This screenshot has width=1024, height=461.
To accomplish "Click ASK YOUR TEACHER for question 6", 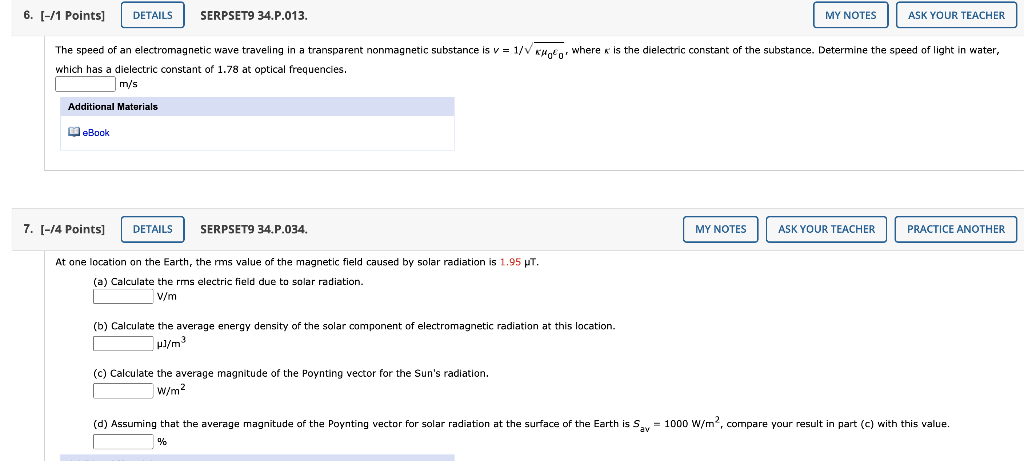I will tap(956, 15).
